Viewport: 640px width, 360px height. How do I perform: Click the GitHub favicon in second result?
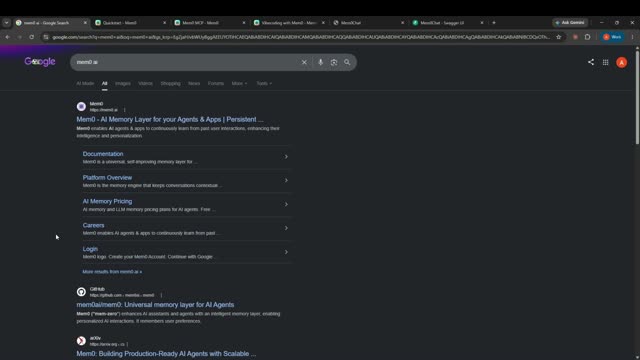(81, 292)
